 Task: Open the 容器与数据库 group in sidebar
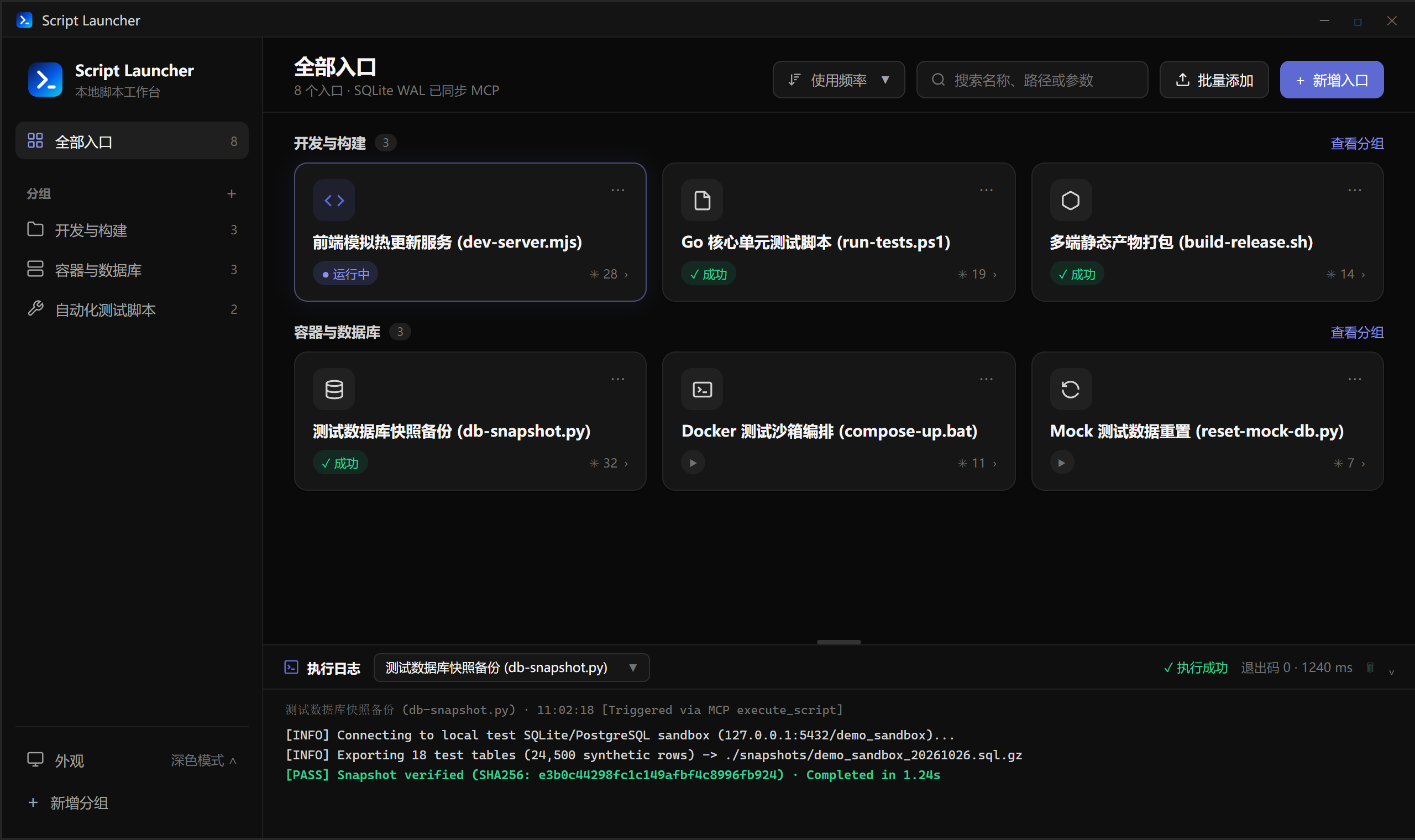[x=132, y=270]
